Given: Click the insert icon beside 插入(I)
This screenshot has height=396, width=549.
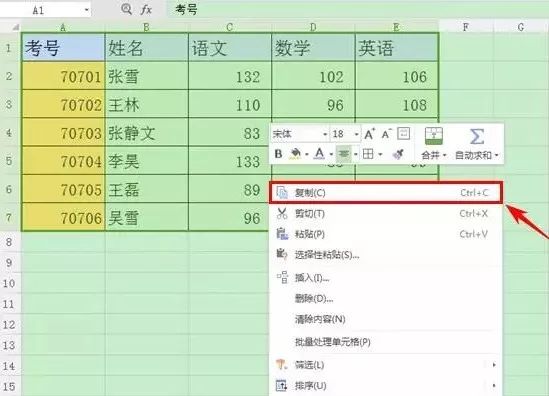Looking at the screenshot, I should [282, 277].
